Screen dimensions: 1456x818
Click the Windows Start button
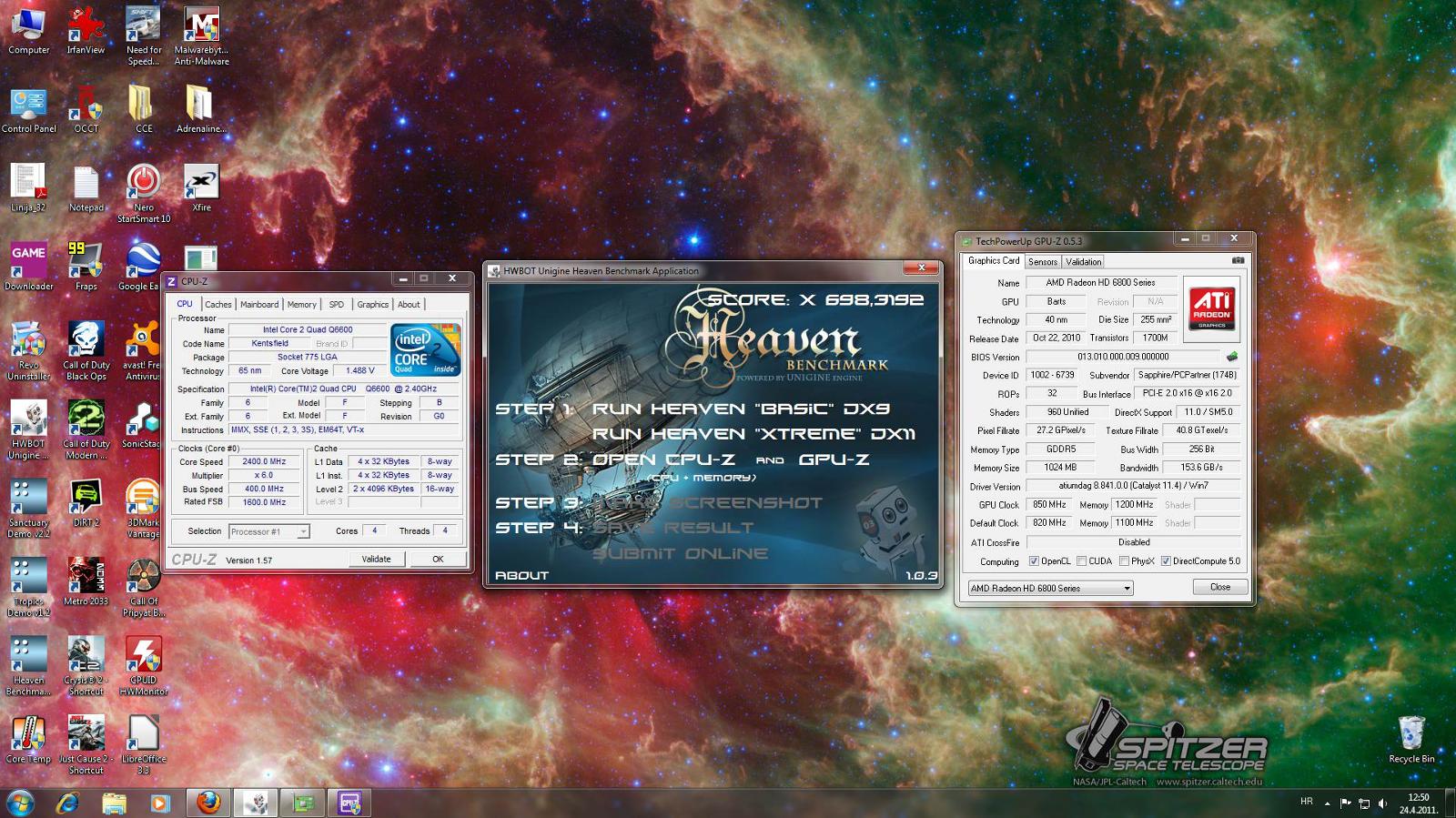tap(19, 803)
